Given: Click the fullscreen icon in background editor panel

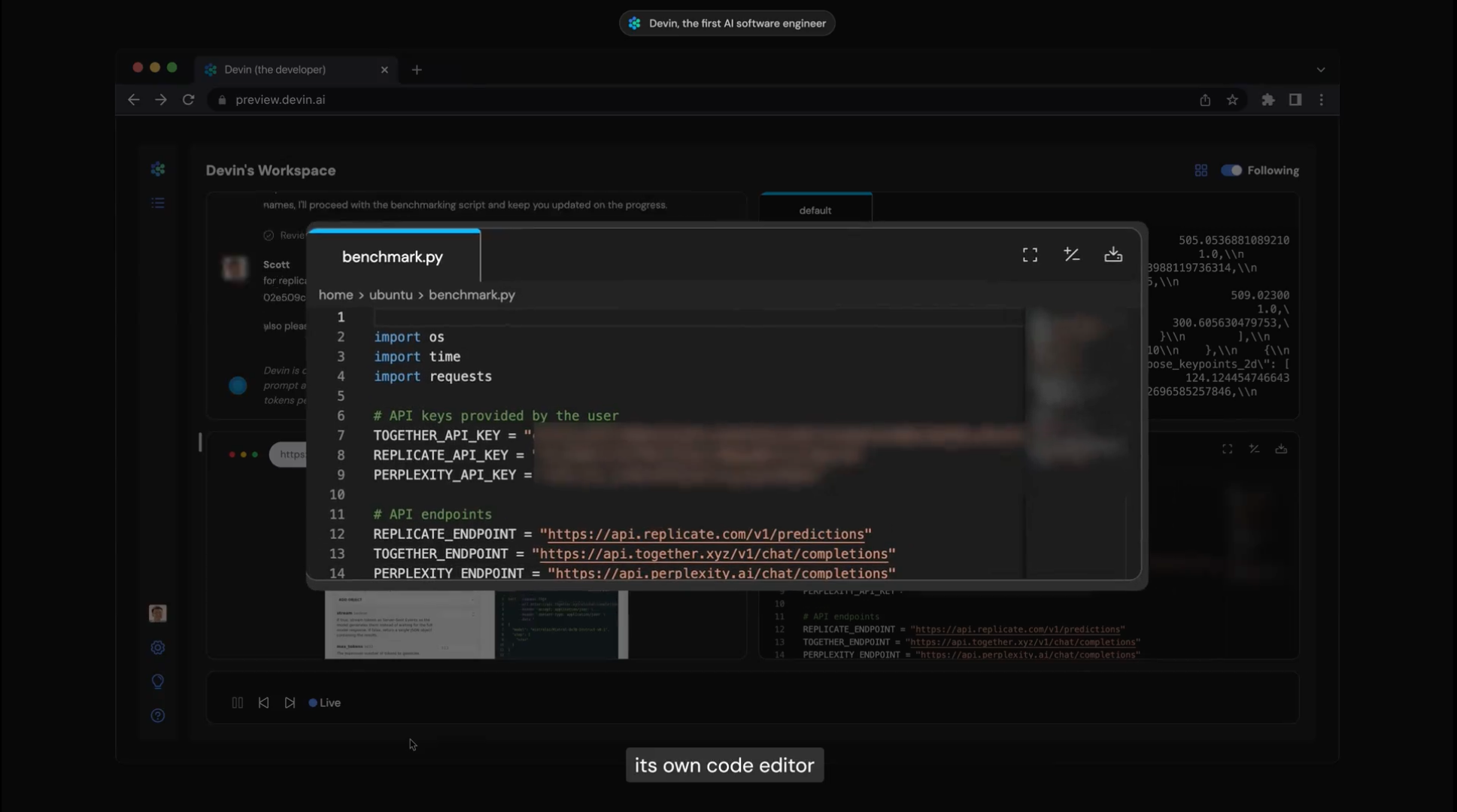Looking at the screenshot, I should [x=1227, y=449].
